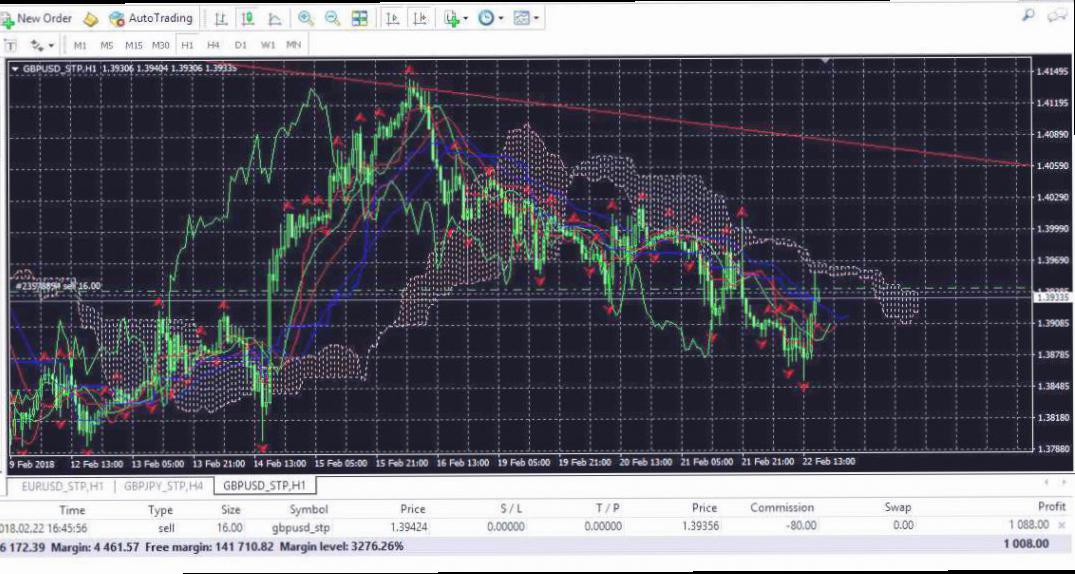Expand the arrows tool dropdown
The image size is (1075, 574).
coord(51,47)
